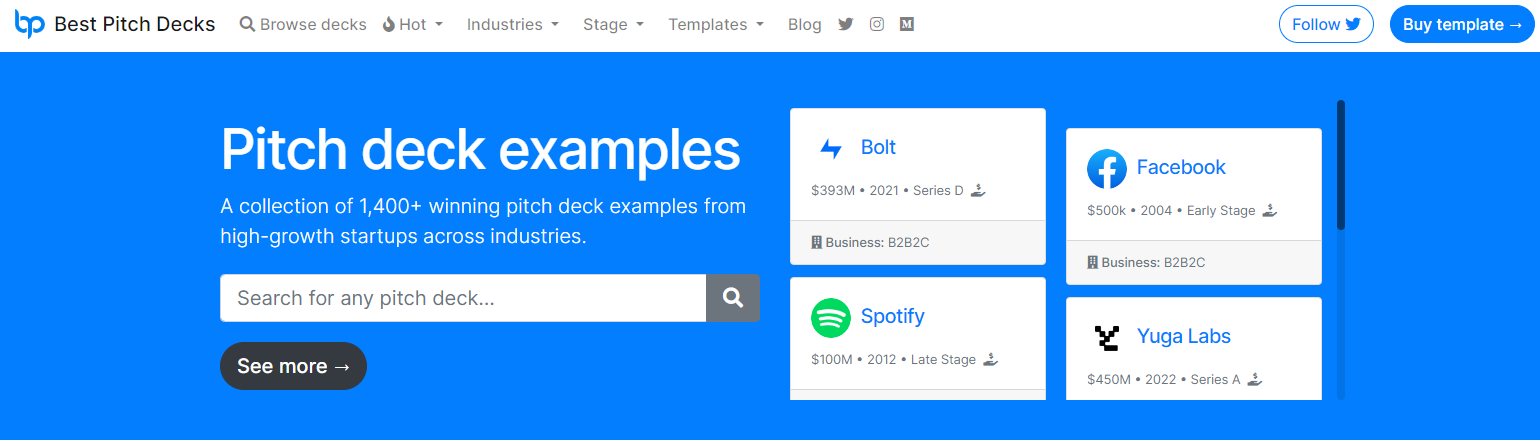Screen dimensions: 1540x440
Task: Open the Templates dropdown menu
Action: pyautogui.click(x=716, y=24)
